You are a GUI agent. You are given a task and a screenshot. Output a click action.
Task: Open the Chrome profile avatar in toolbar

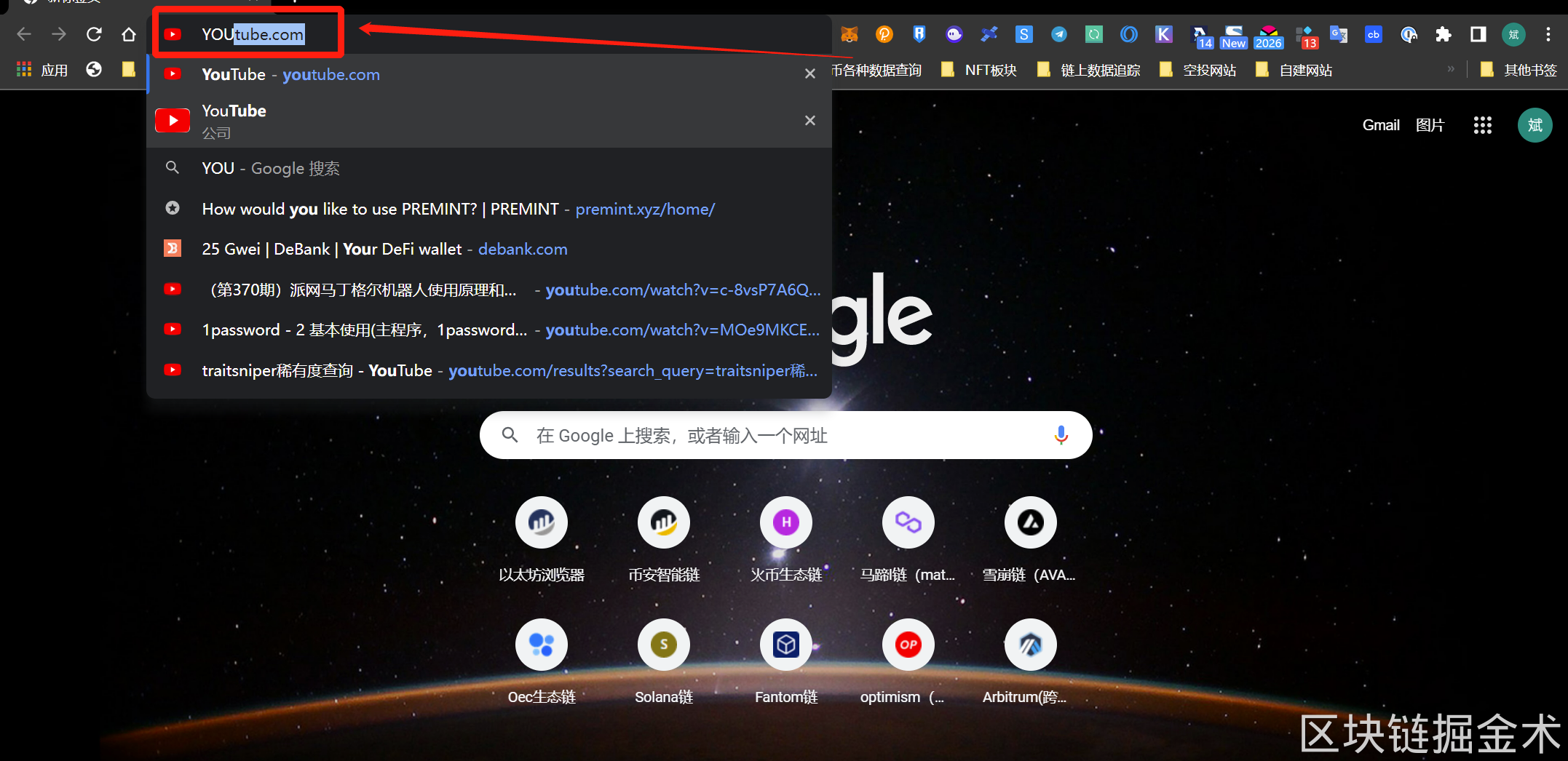click(x=1513, y=34)
